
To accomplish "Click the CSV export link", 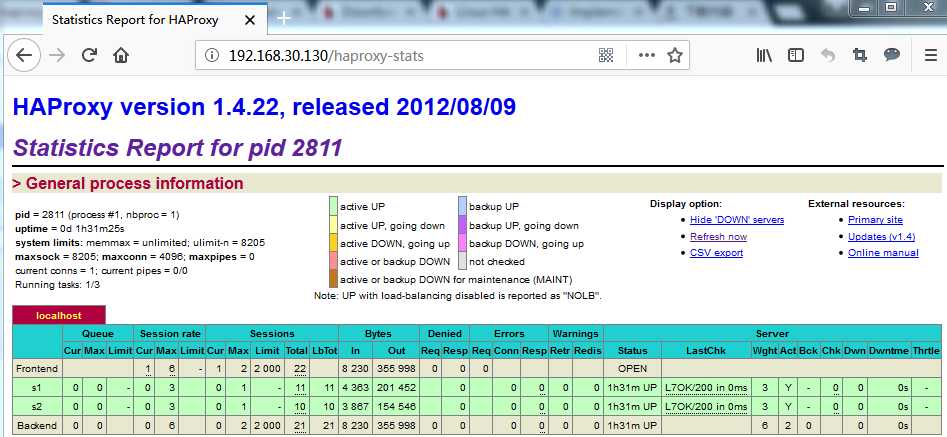I will click(x=716, y=253).
